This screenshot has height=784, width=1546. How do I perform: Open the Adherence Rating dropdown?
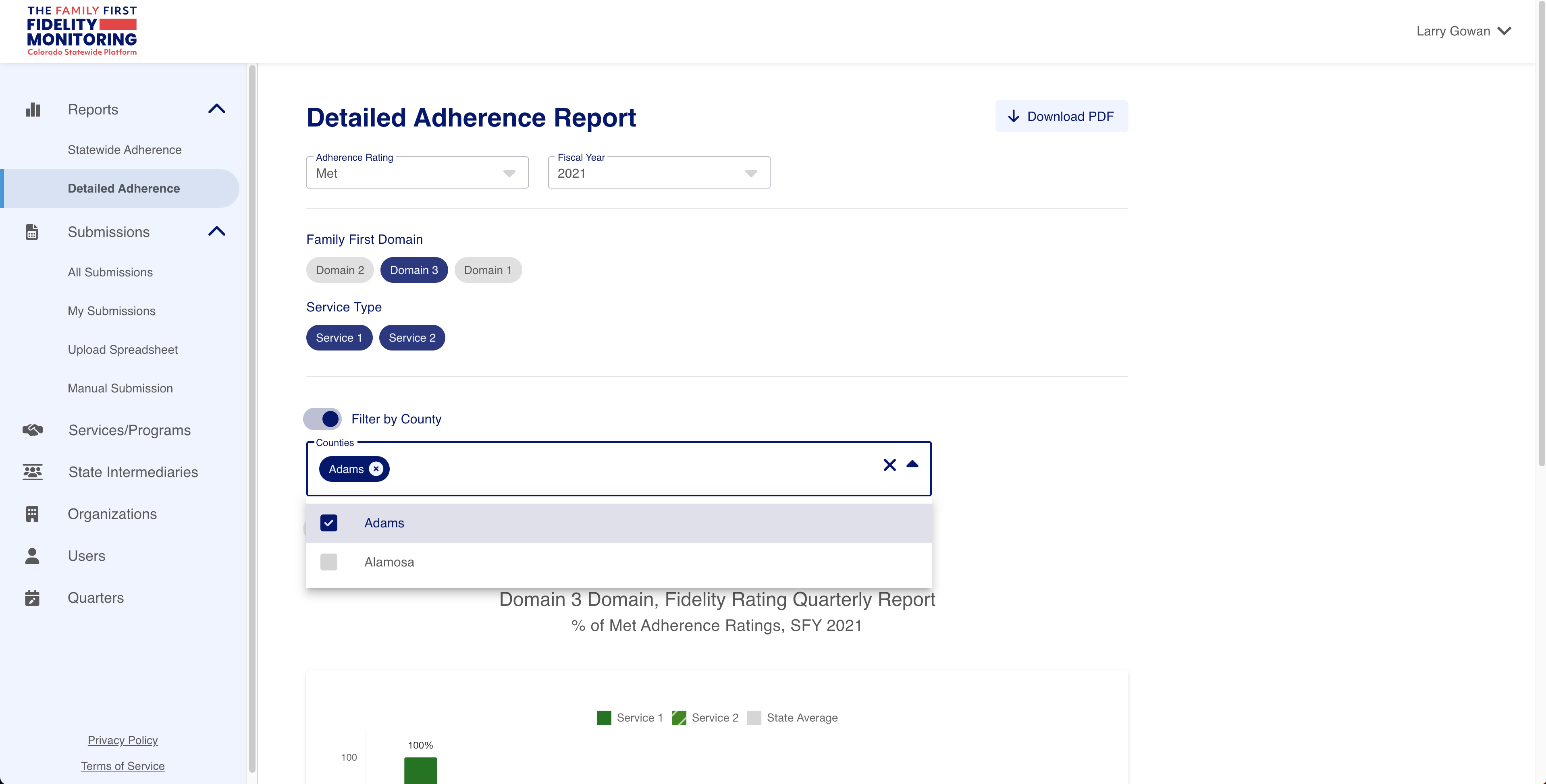click(417, 173)
